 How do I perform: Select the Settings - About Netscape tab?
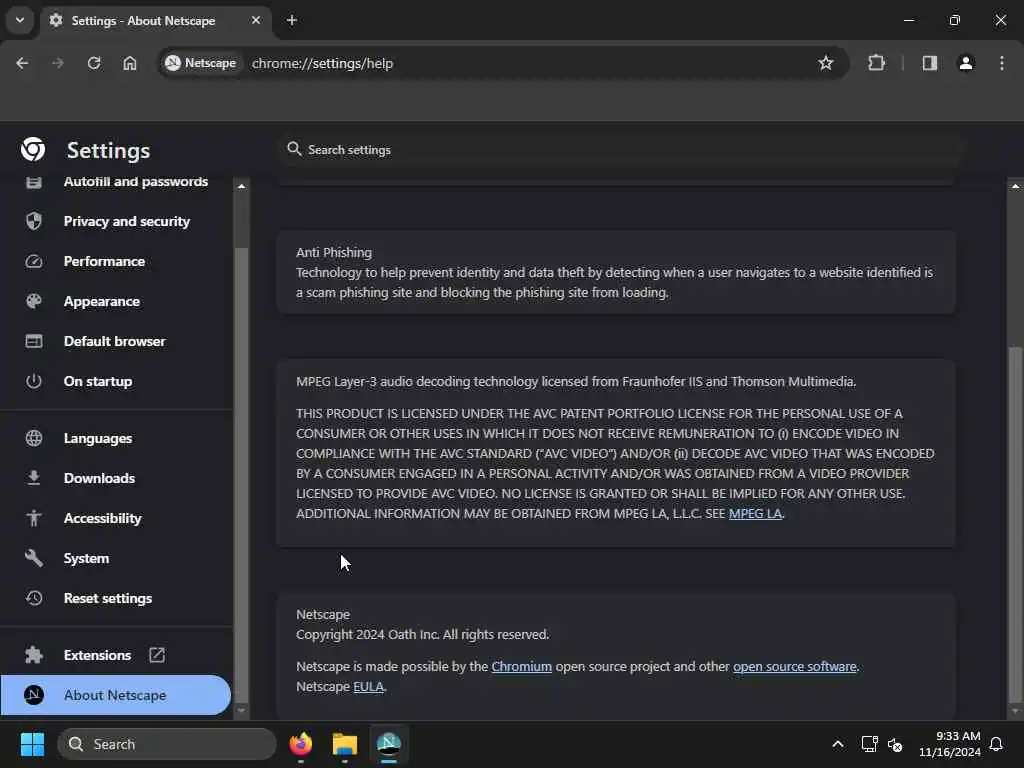click(x=156, y=20)
